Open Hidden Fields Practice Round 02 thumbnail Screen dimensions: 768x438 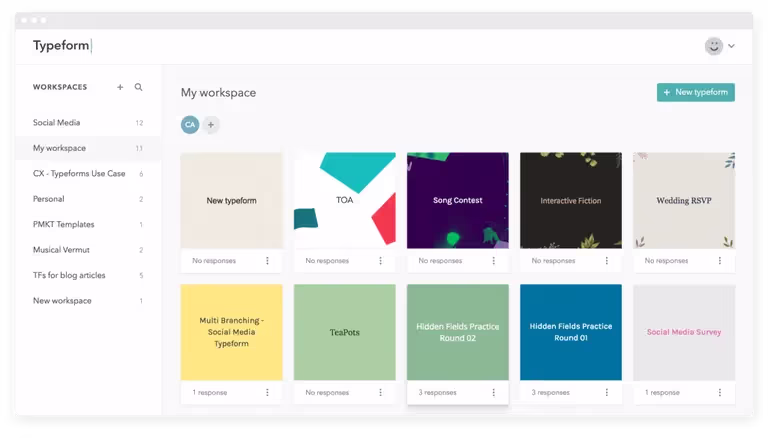click(x=458, y=332)
